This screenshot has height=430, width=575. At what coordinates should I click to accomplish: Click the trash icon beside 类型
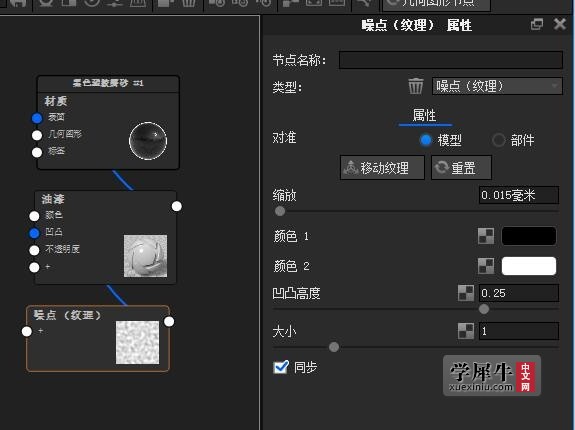pyautogui.click(x=415, y=87)
